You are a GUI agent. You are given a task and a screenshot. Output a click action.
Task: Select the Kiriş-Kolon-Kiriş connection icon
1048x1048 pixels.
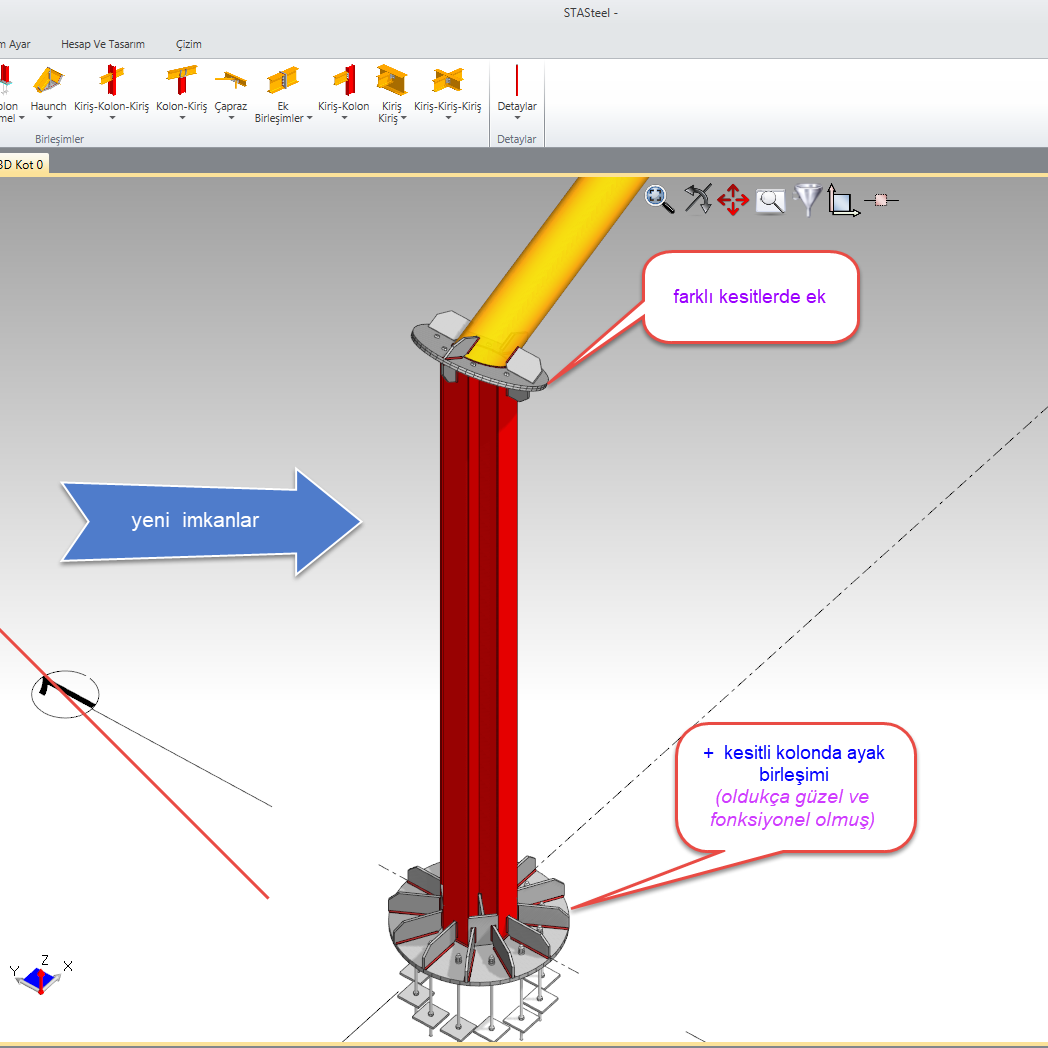(x=111, y=82)
